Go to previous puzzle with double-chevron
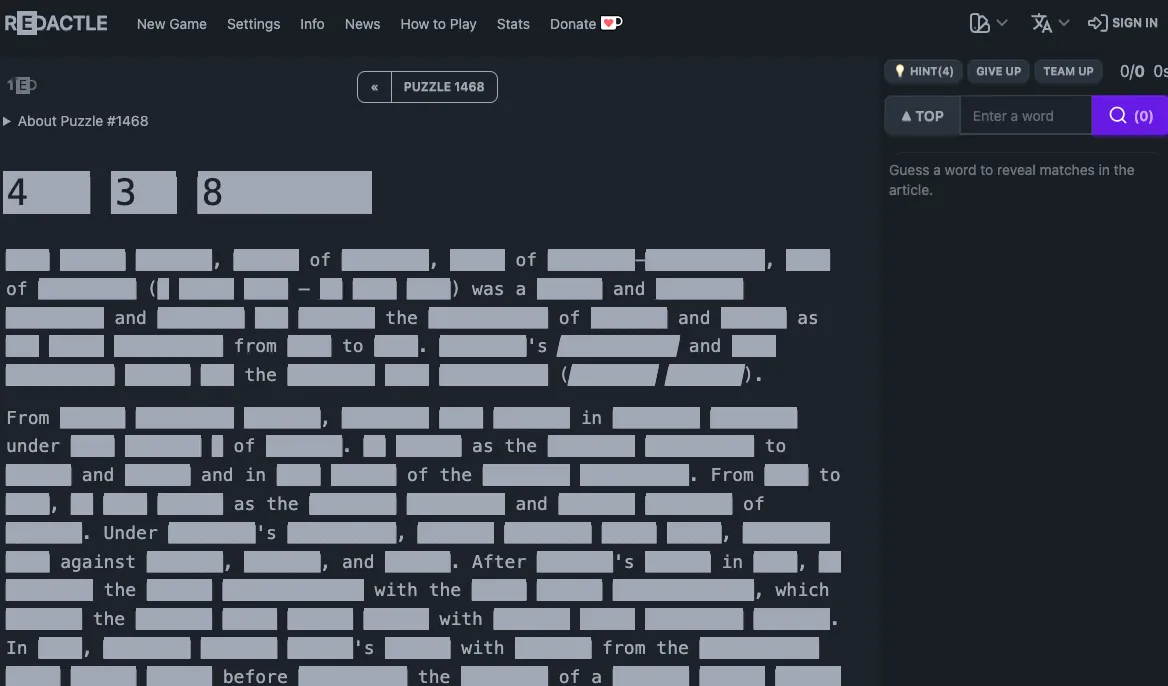This screenshot has height=686, width=1168. (374, 87)
